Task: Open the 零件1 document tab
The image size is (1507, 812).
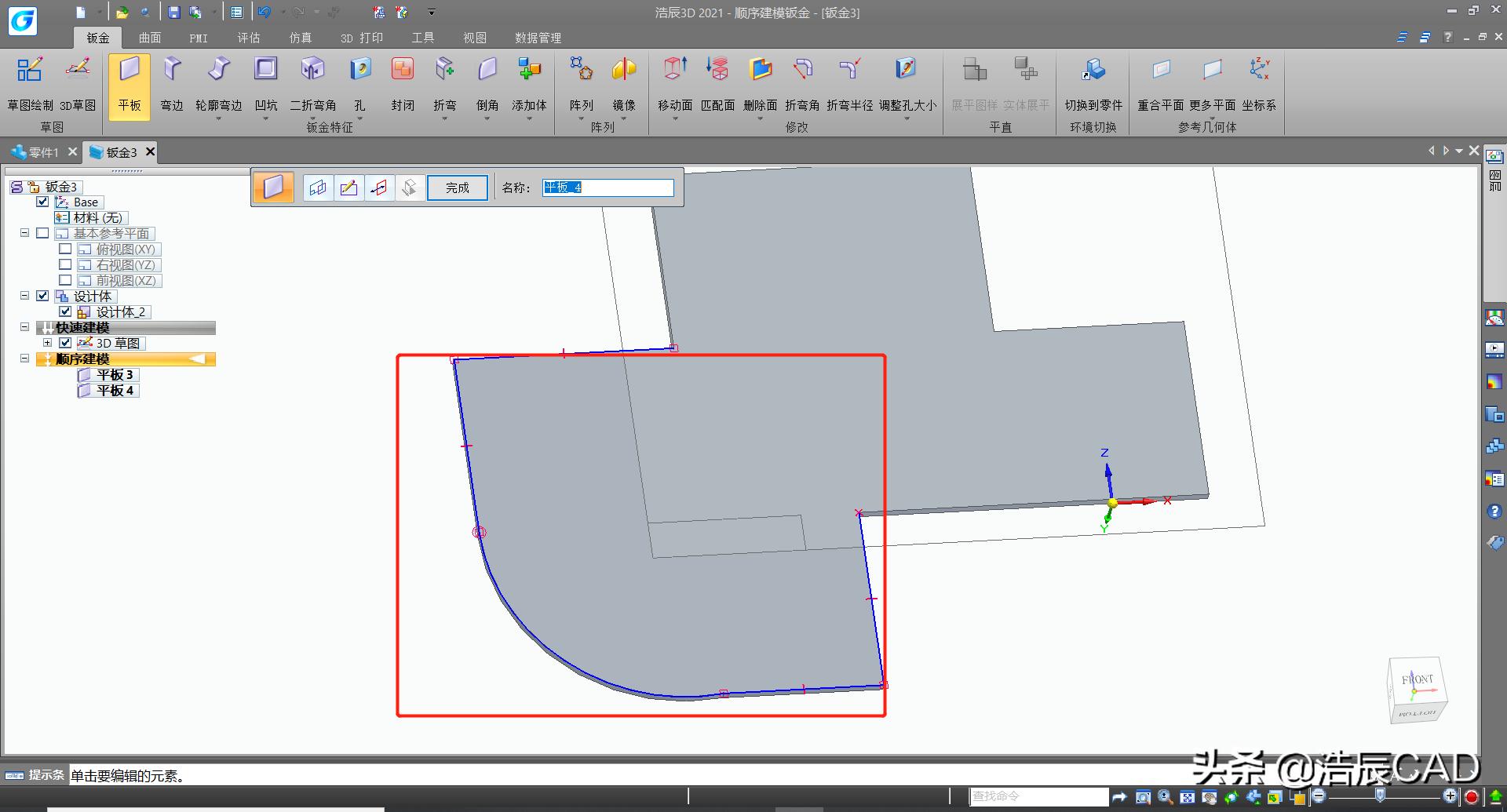Action: click(38, 152)
